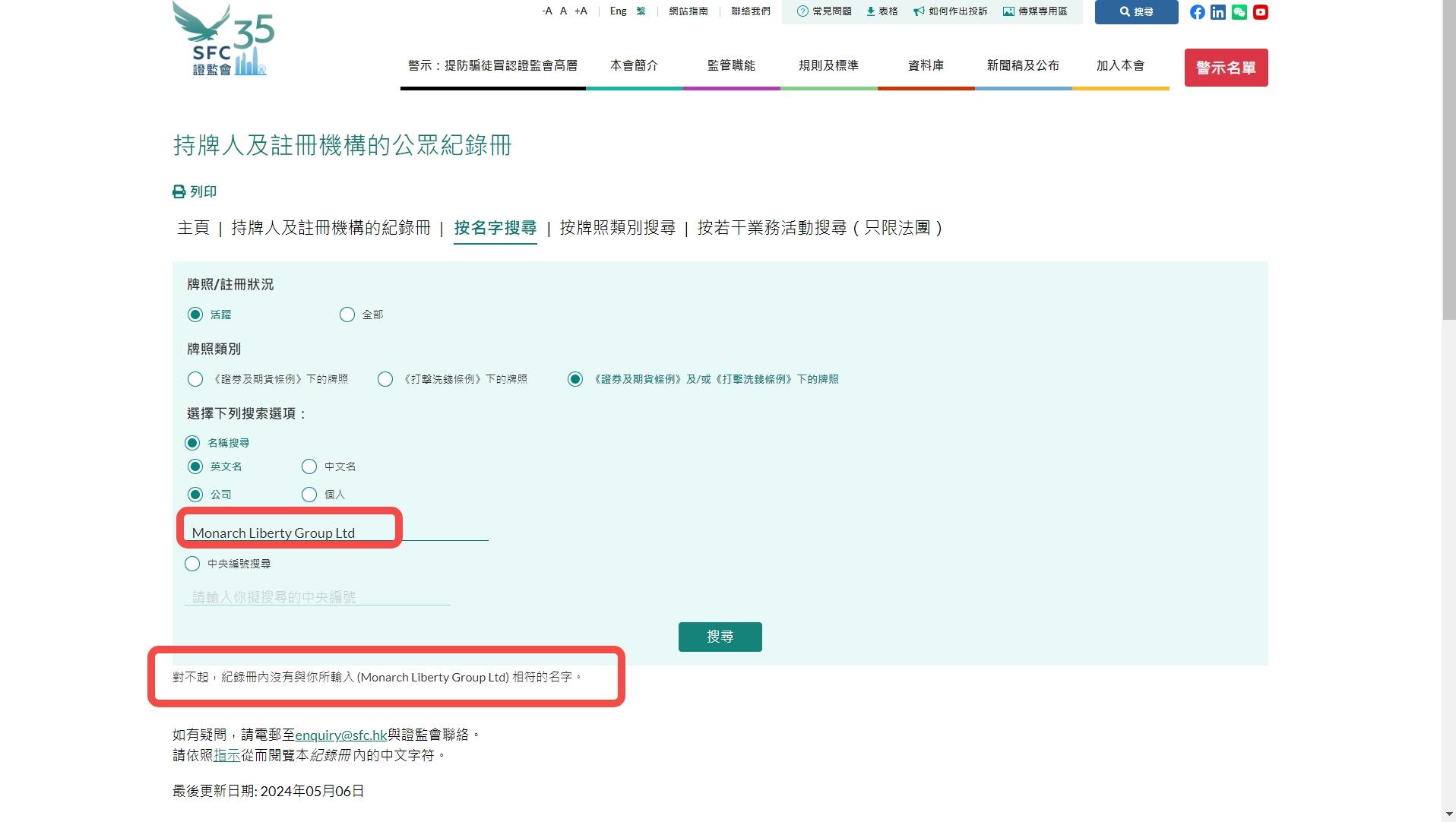
Task: Select 名稱搜尋 search option radio
Action: click(x=192, y=443)
